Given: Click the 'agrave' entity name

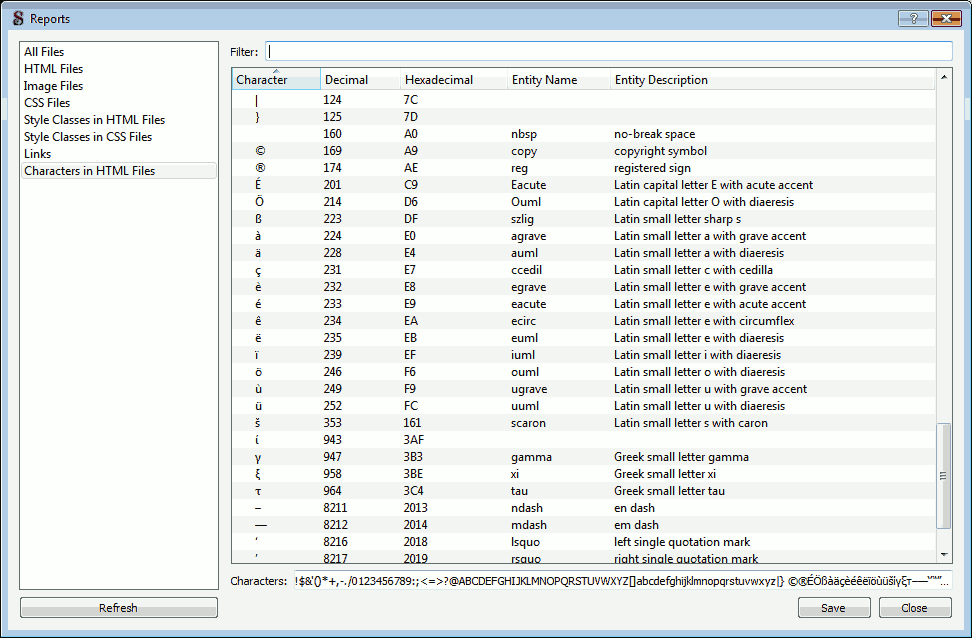Looking at the screenshot, I should click(528, 236).
